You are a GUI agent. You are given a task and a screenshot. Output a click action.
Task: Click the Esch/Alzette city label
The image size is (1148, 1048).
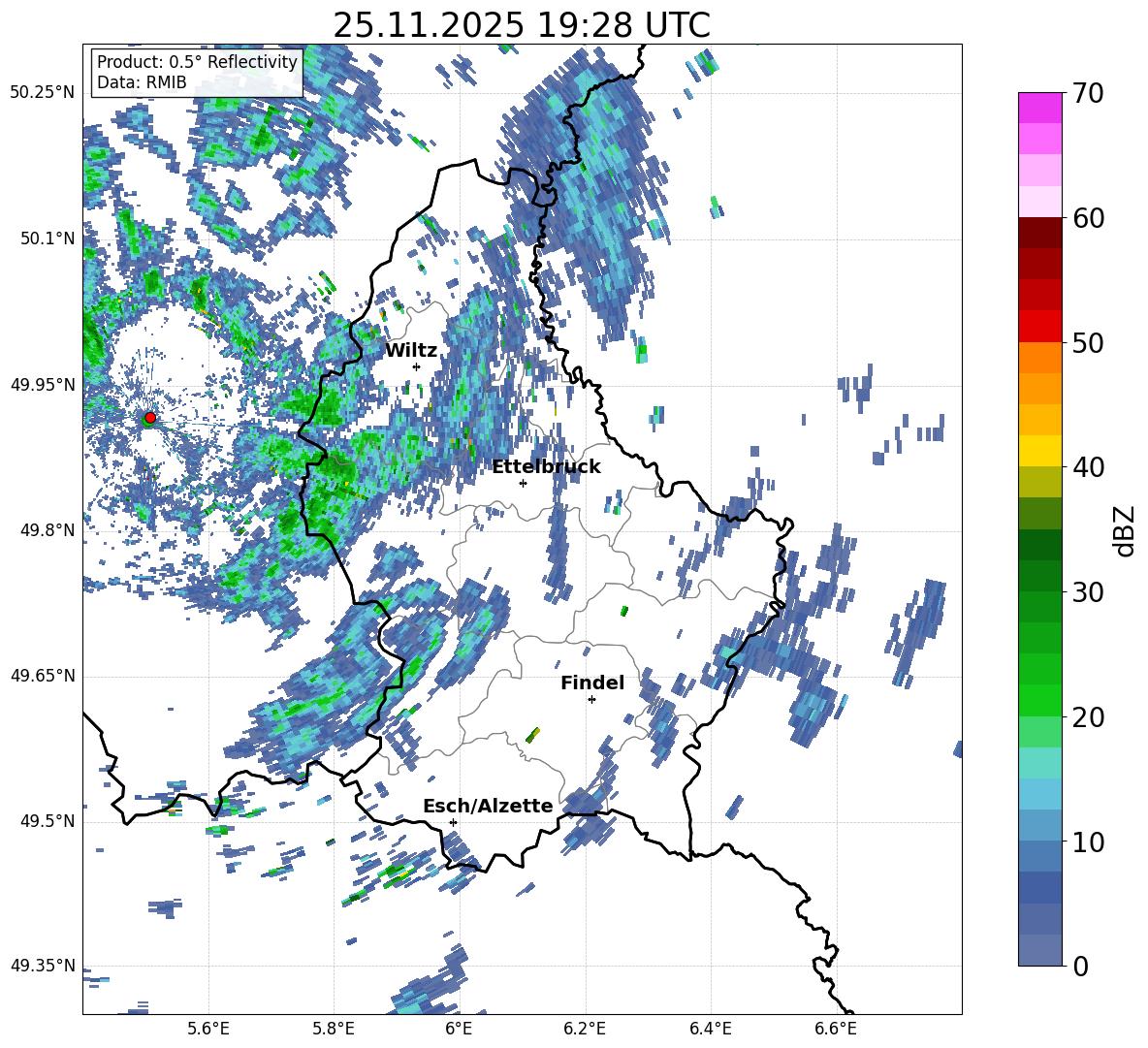click(x=488, y=806)
